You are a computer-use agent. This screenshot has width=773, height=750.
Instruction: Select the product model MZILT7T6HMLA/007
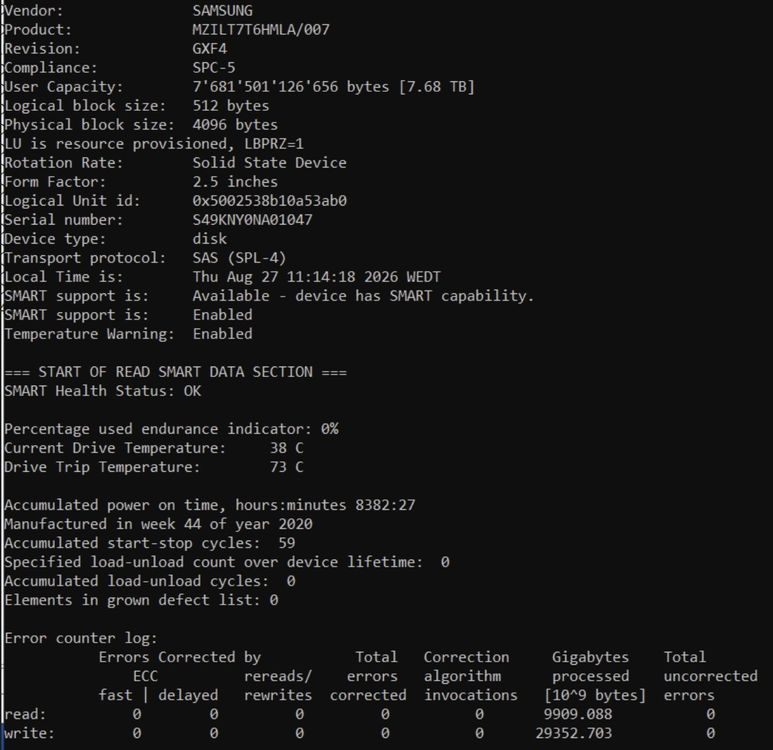coord(261,30)
